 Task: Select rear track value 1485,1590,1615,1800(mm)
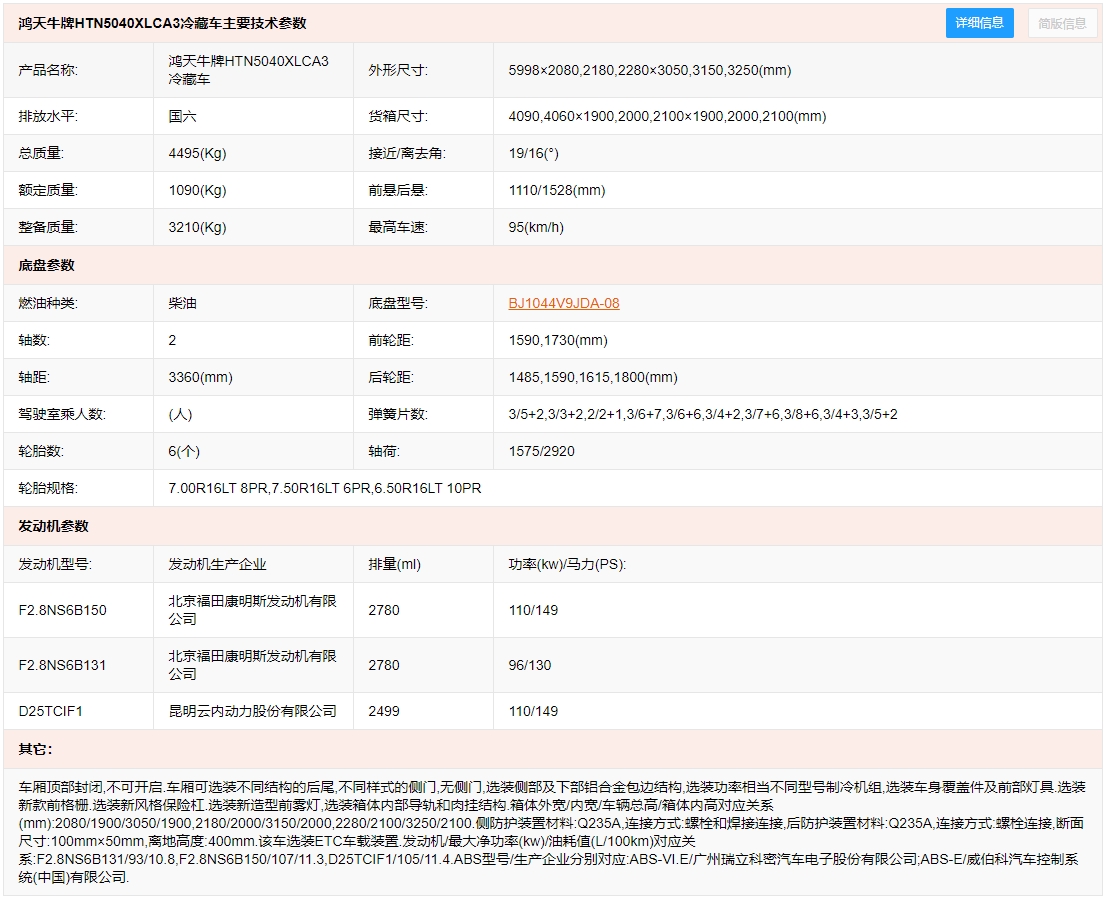(593, 377)
